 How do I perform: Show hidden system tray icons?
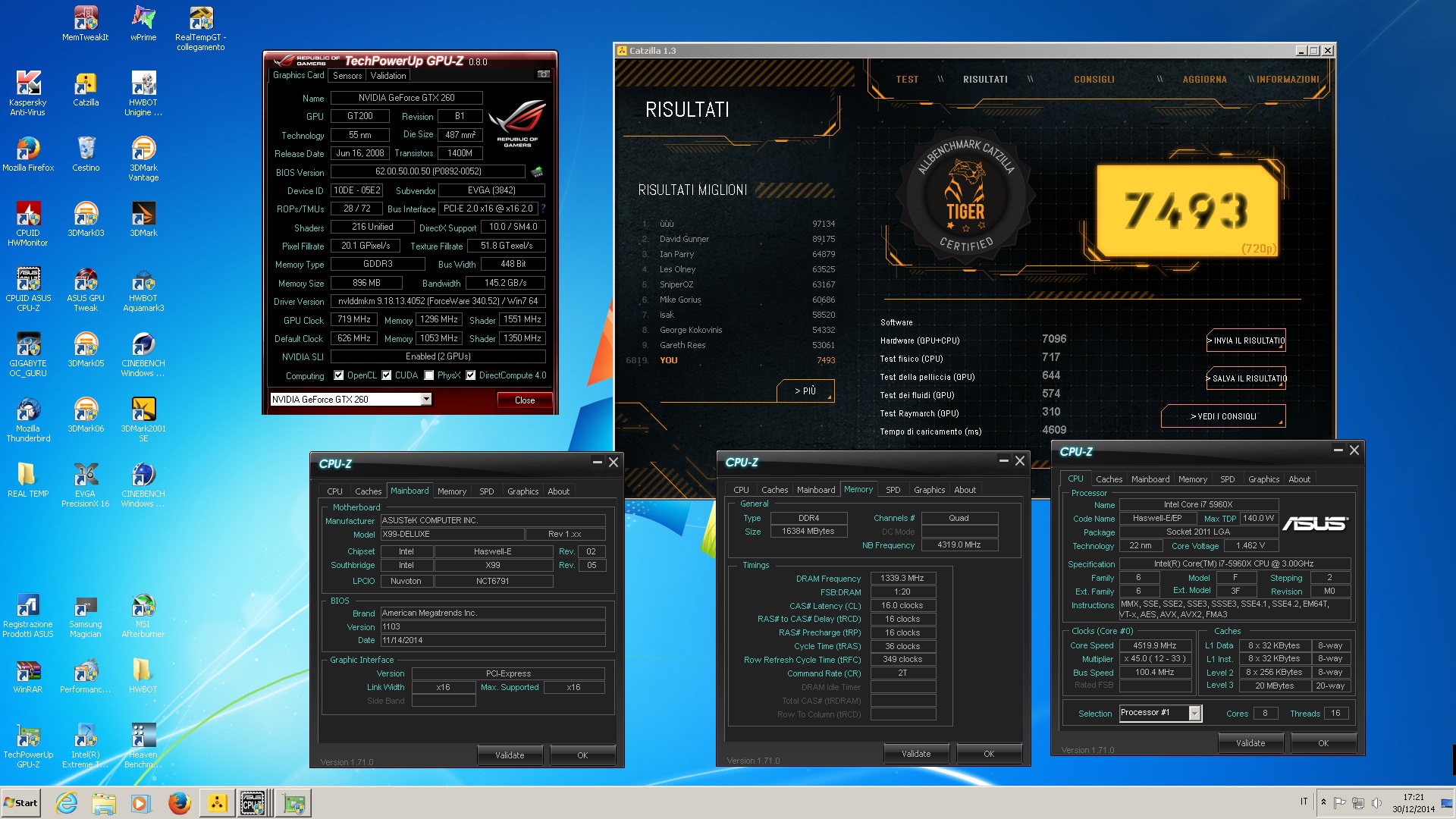[x=1323, y=802]
